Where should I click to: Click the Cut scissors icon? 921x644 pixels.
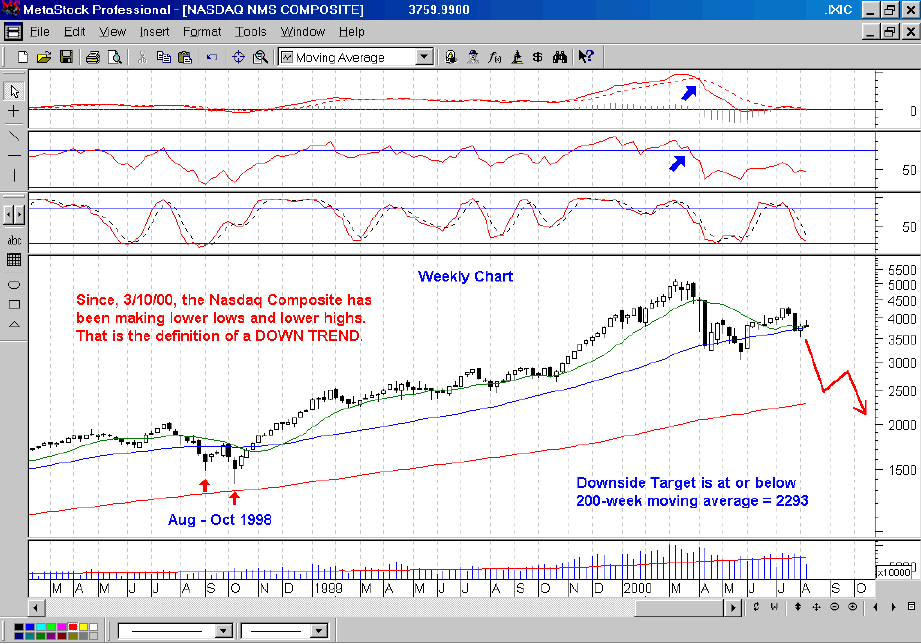pos(142,57)
